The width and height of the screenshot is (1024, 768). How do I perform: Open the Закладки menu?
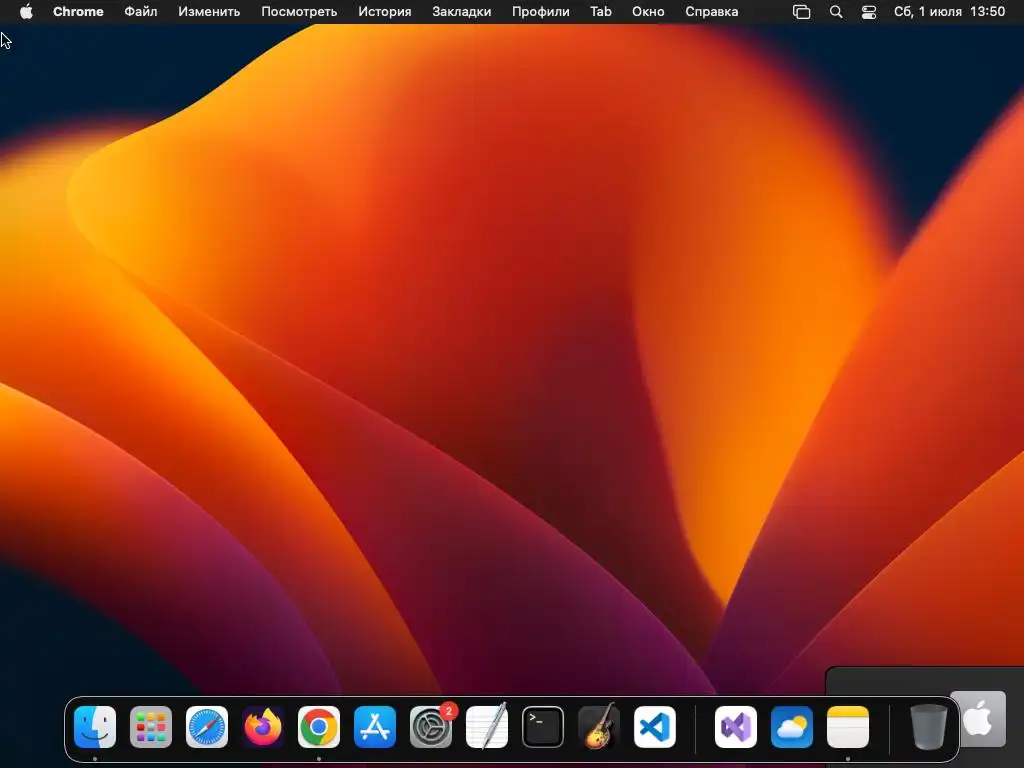tap(462, 12)
